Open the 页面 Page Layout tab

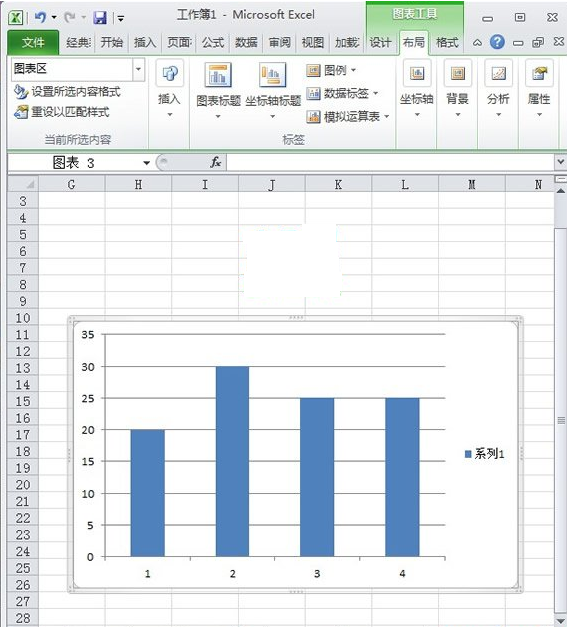179,42
